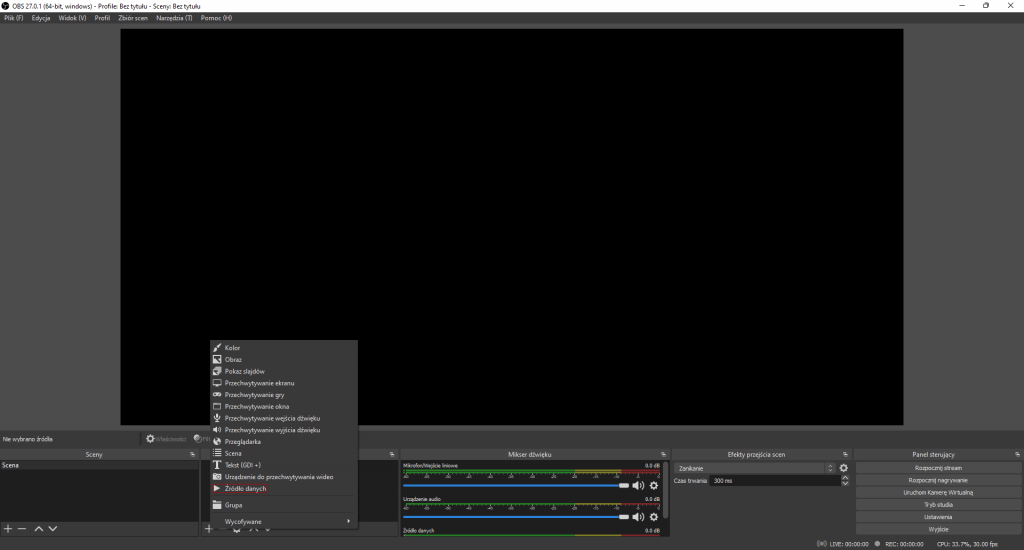Pop out the Sceny dock panel icon

193,454
